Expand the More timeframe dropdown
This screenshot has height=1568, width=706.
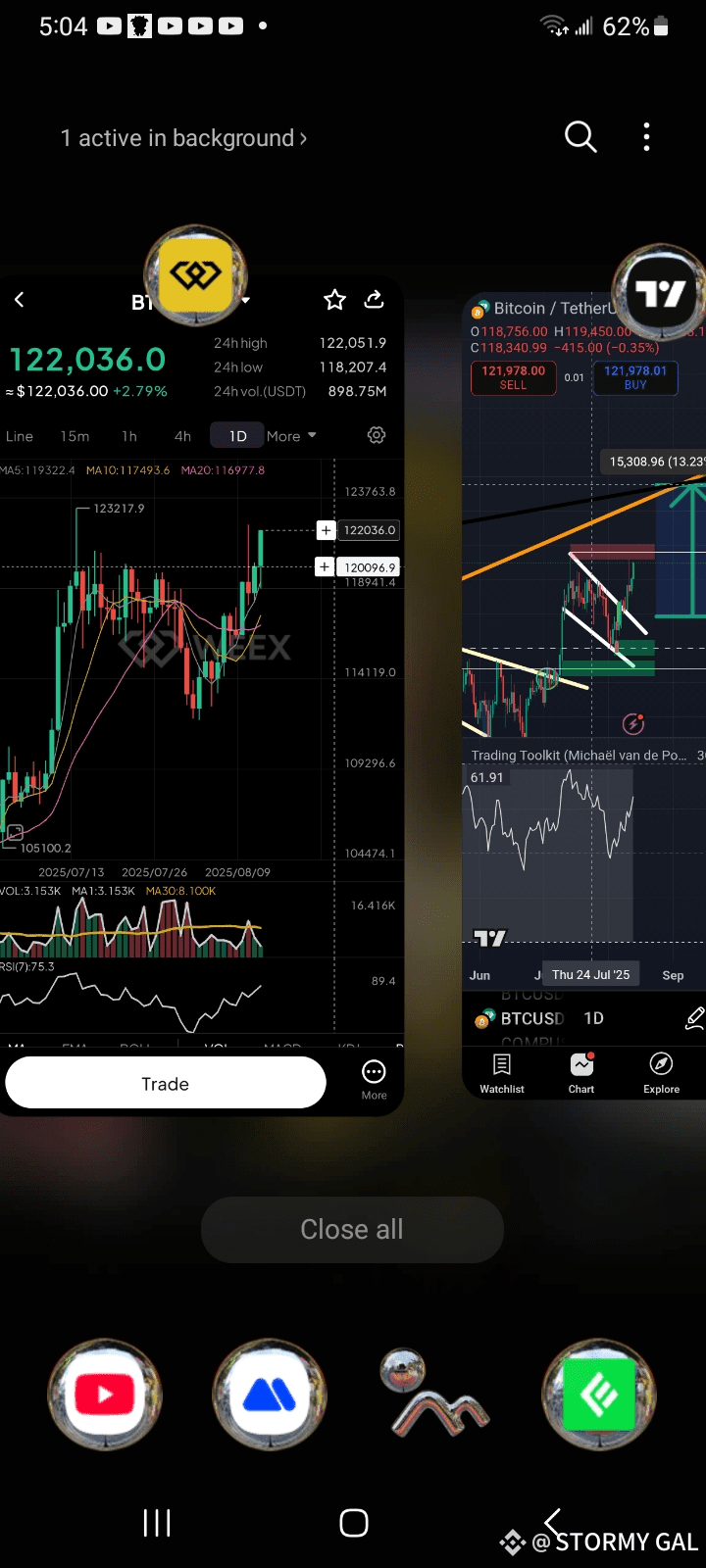291,436
